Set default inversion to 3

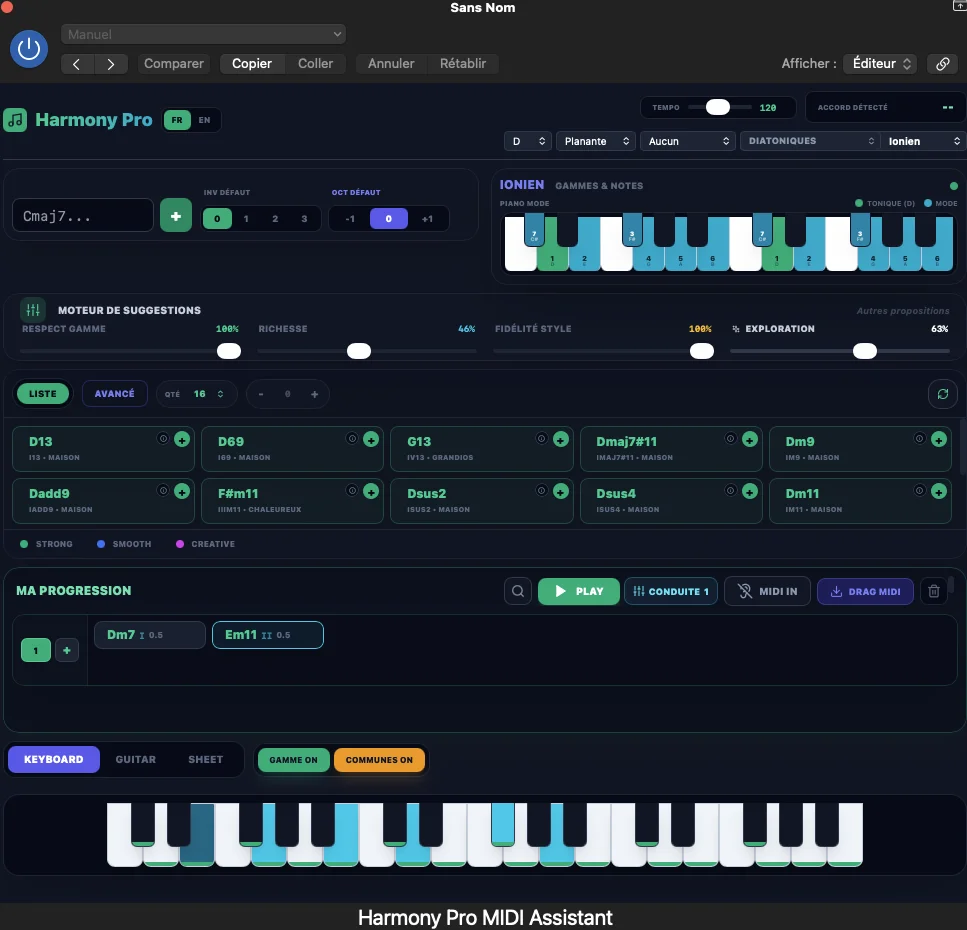[304, 218]
